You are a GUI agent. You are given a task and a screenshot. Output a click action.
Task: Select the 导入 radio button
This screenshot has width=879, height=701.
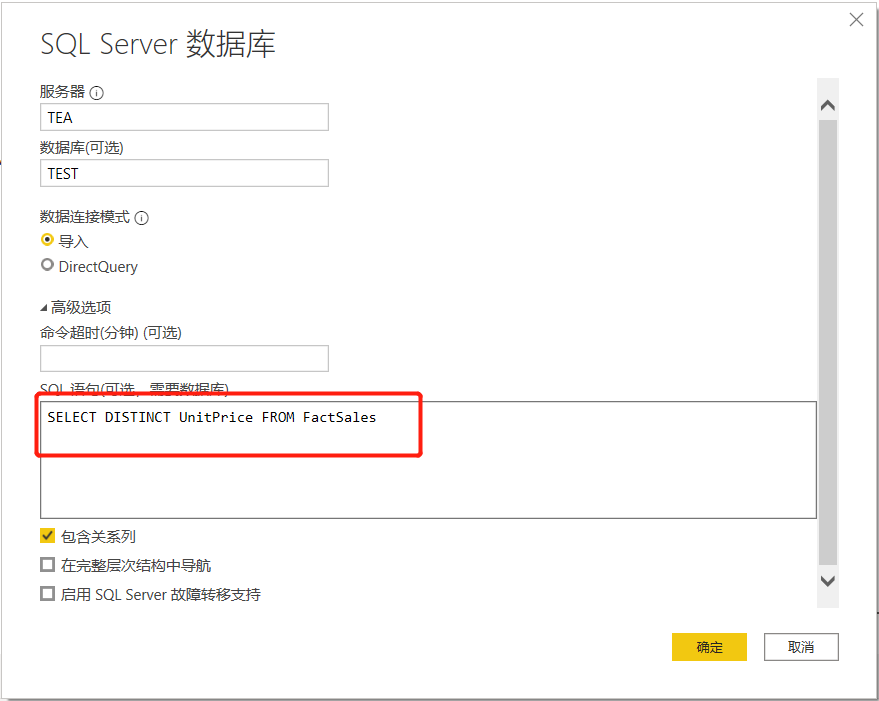[48, 240]
